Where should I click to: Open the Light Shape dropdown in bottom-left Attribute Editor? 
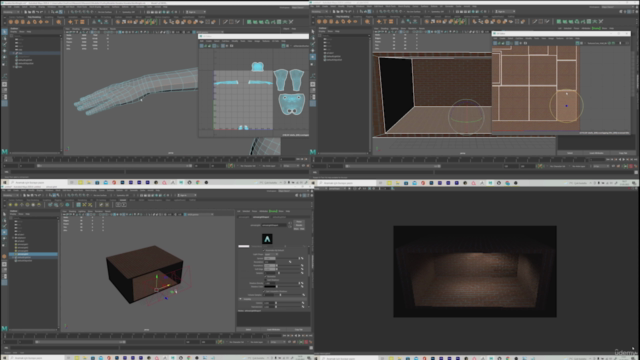(271, 254)
